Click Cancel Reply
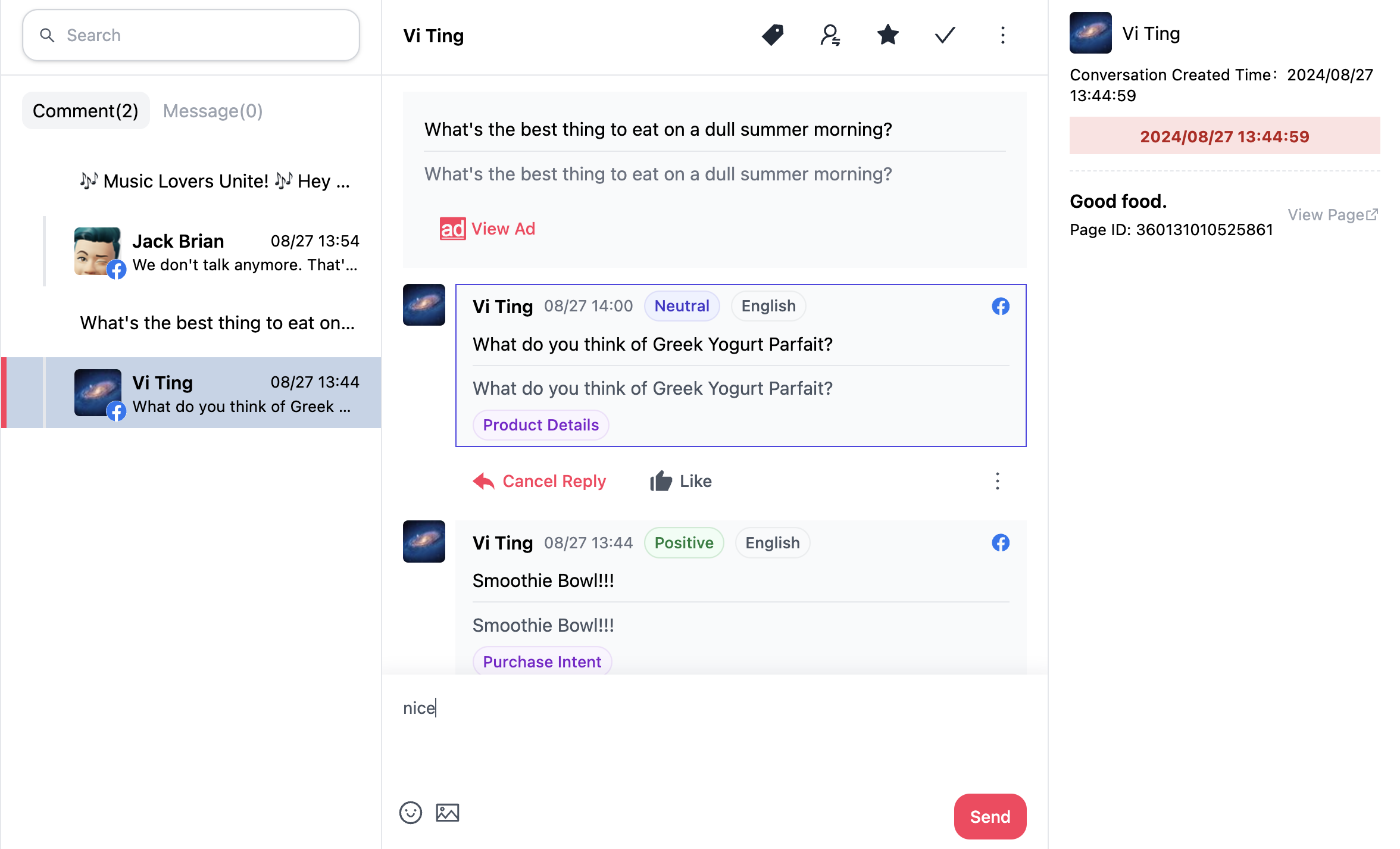The width and height of the screenshot is (1400, 849). coord(539,481)
